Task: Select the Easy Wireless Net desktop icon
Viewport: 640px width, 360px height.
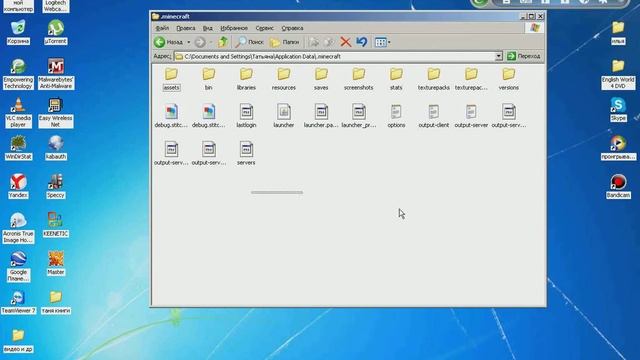Action: click(56, 112)
